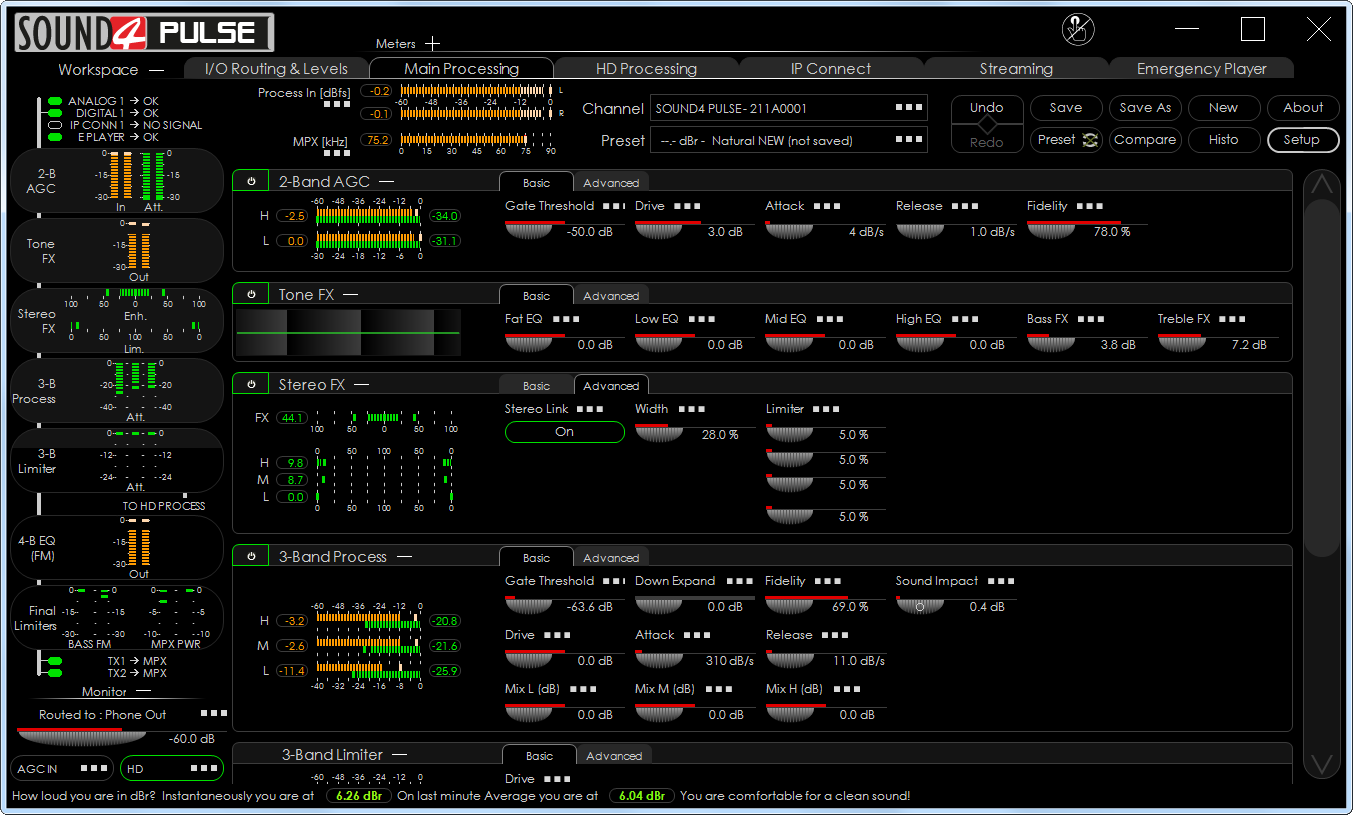Open options dots for 3-Band Process Fidelity
The width and height of the screenshot is (1353, 815).
pyautogui.click(x=829, y=581)
